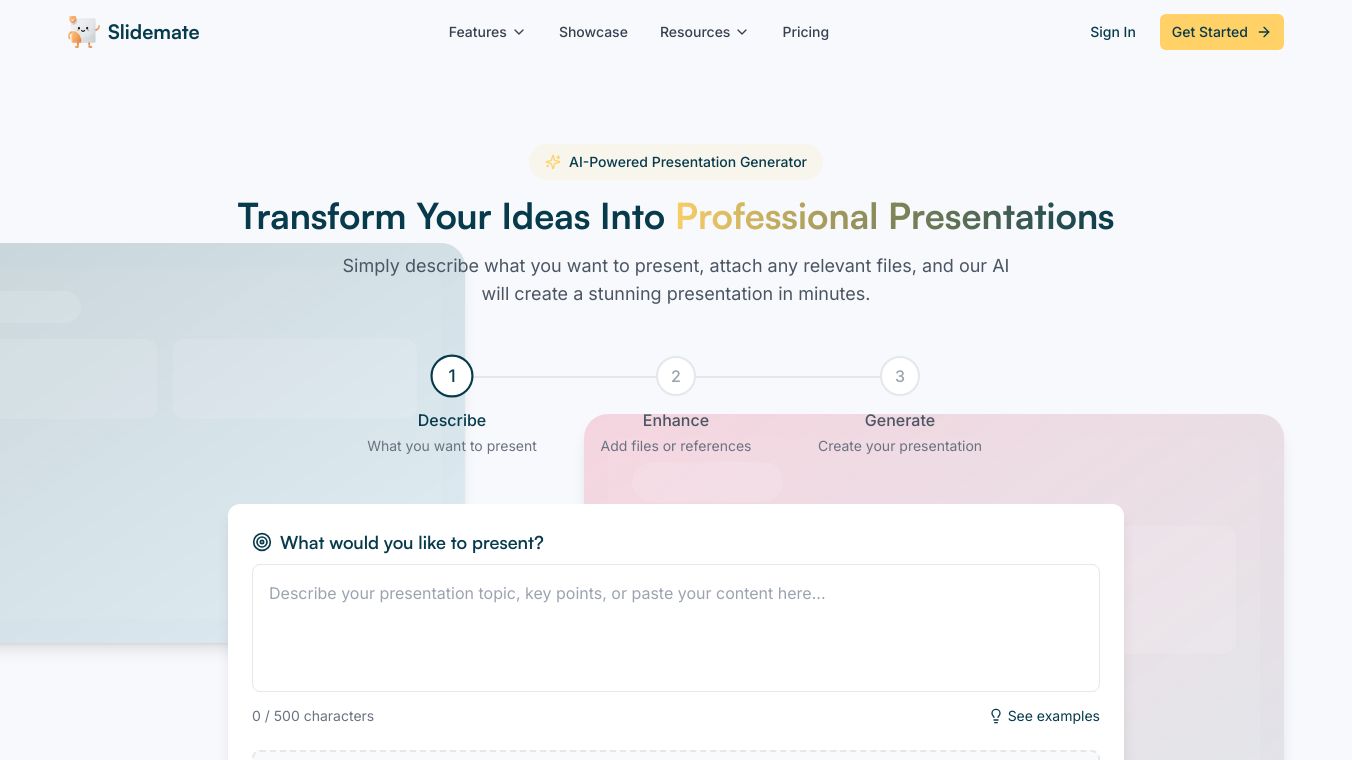
Task: Click the sparkle icon in AI-Powered badge
Action: (552, 162)
